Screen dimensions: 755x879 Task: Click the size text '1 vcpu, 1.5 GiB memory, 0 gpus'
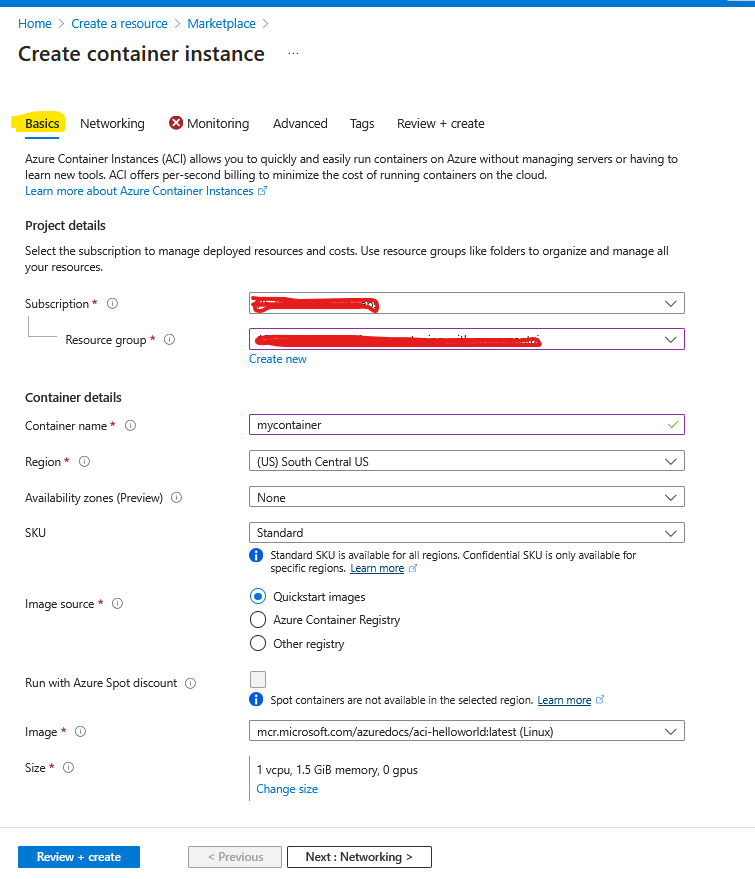coord(337,770)
